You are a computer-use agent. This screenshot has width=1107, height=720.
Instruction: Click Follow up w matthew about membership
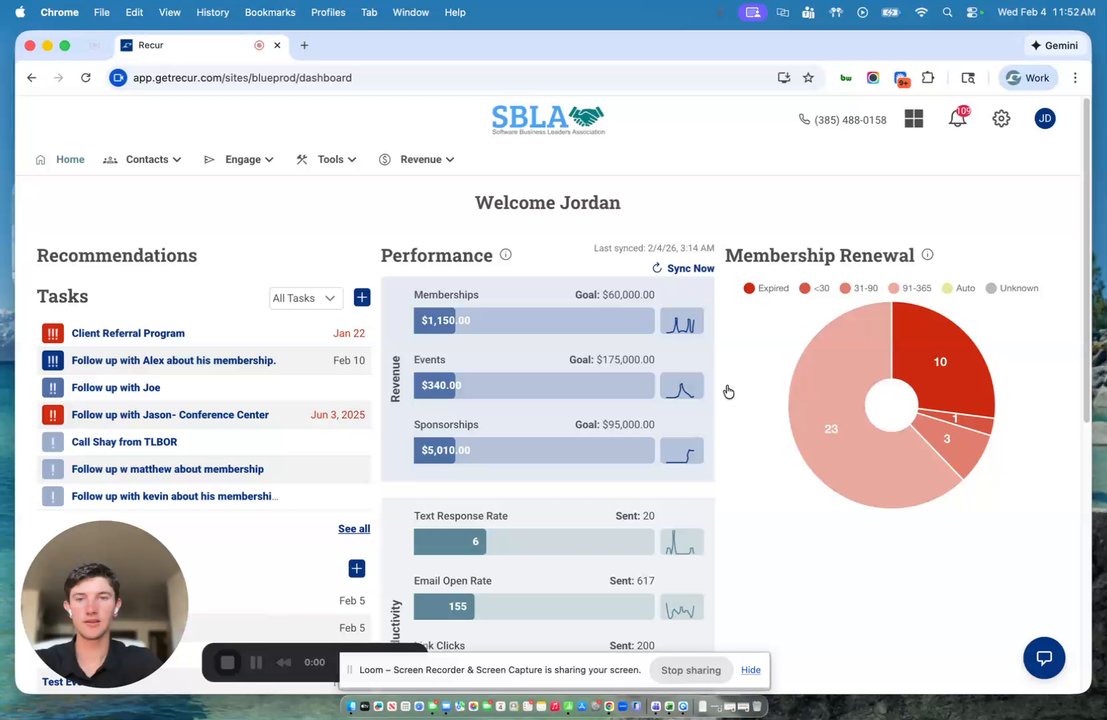(x=167, y=469)
